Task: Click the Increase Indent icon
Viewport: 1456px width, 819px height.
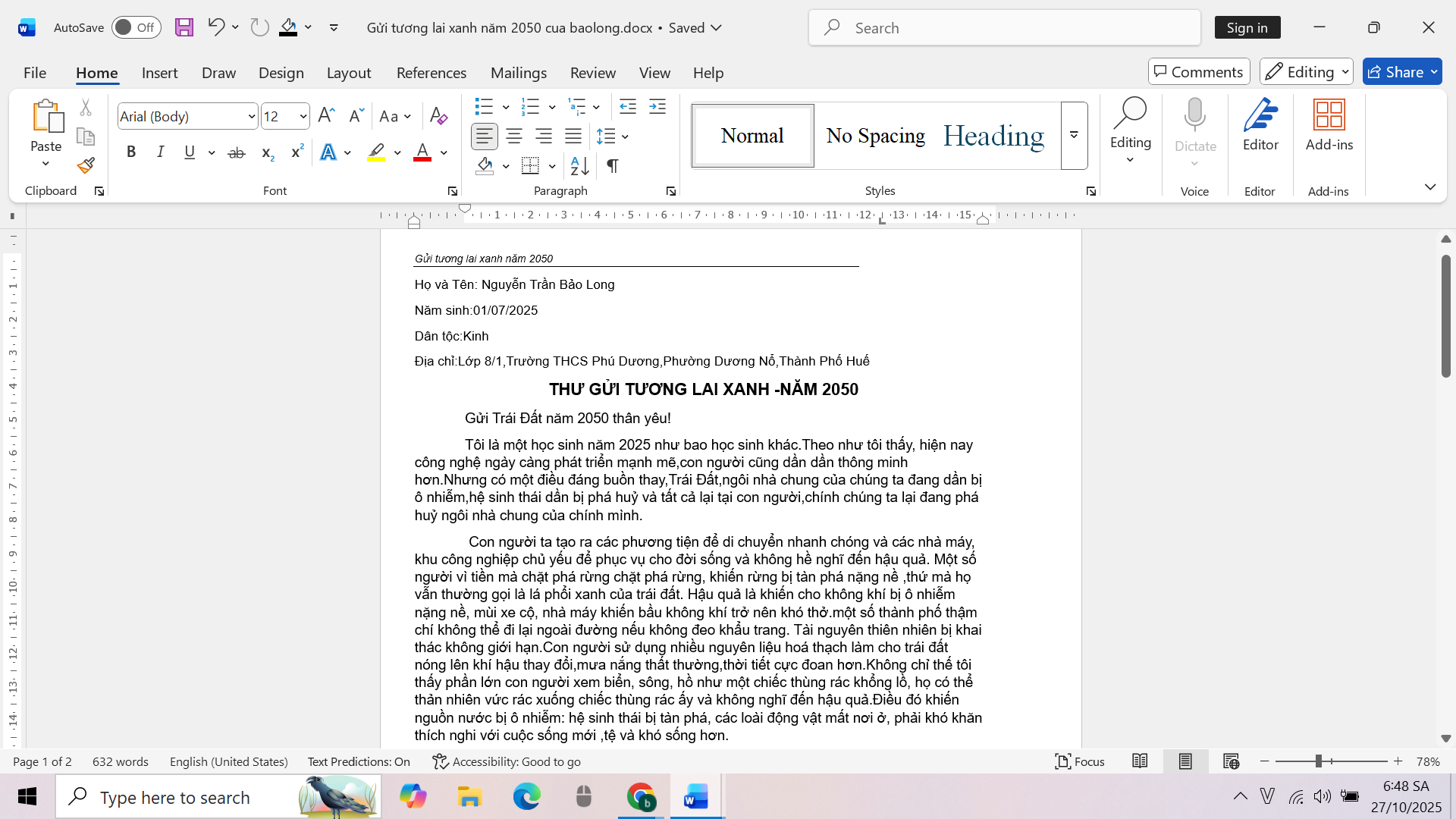Action: pyautogui.click(x=657, y=106)
